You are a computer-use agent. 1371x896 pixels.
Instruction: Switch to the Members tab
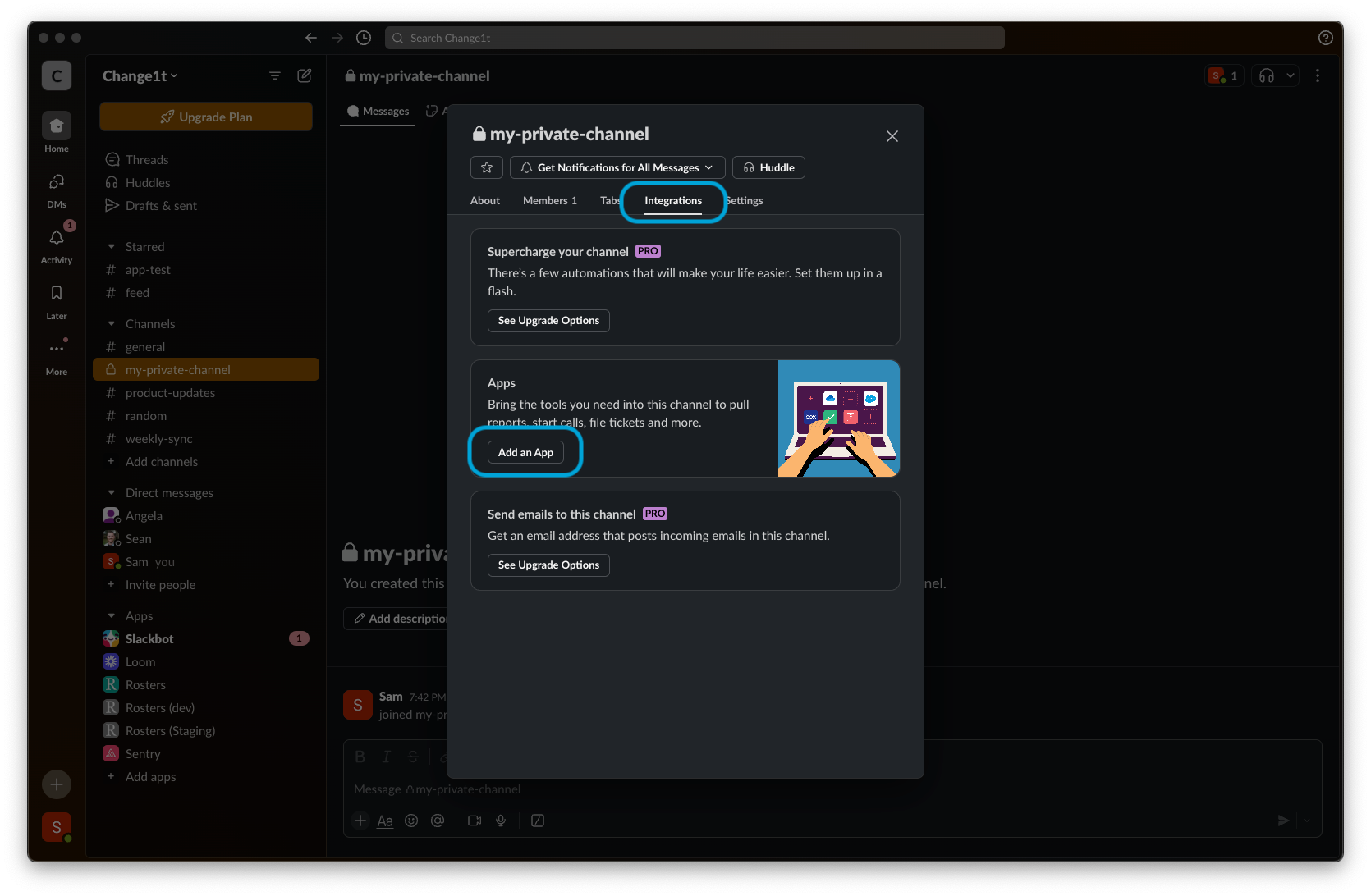click(550, 200)
